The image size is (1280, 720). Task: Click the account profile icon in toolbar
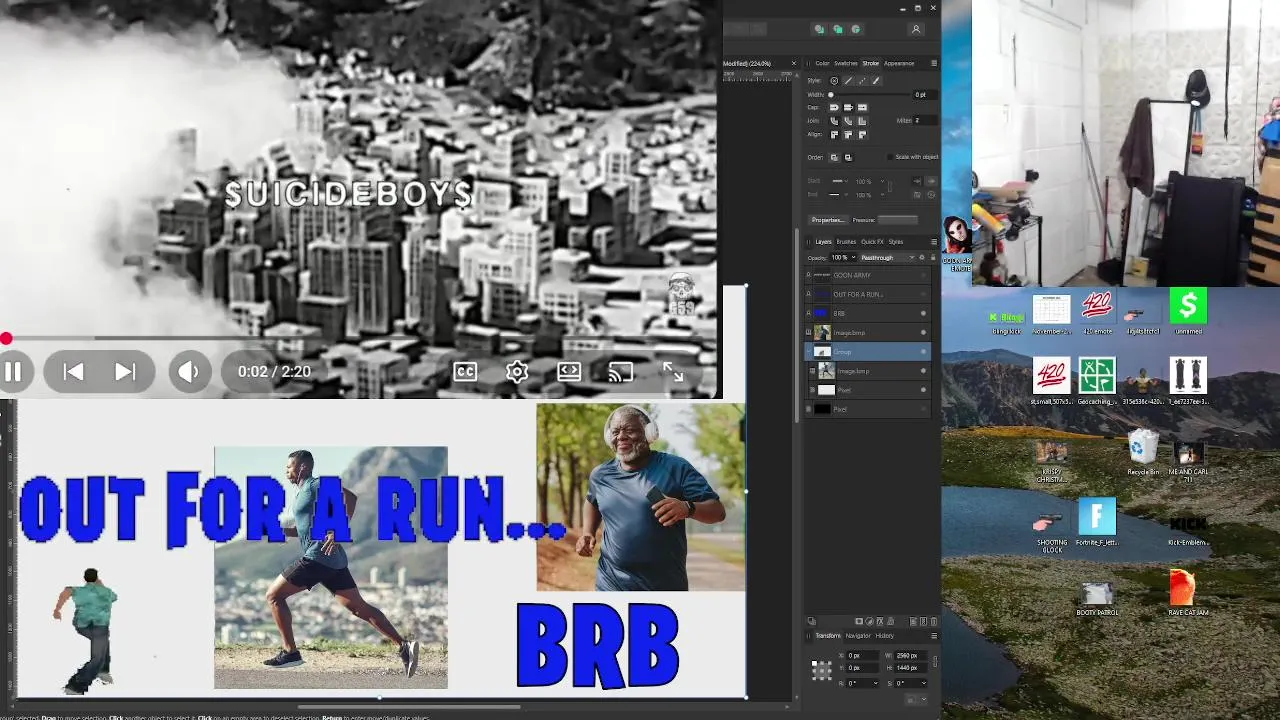915,30
